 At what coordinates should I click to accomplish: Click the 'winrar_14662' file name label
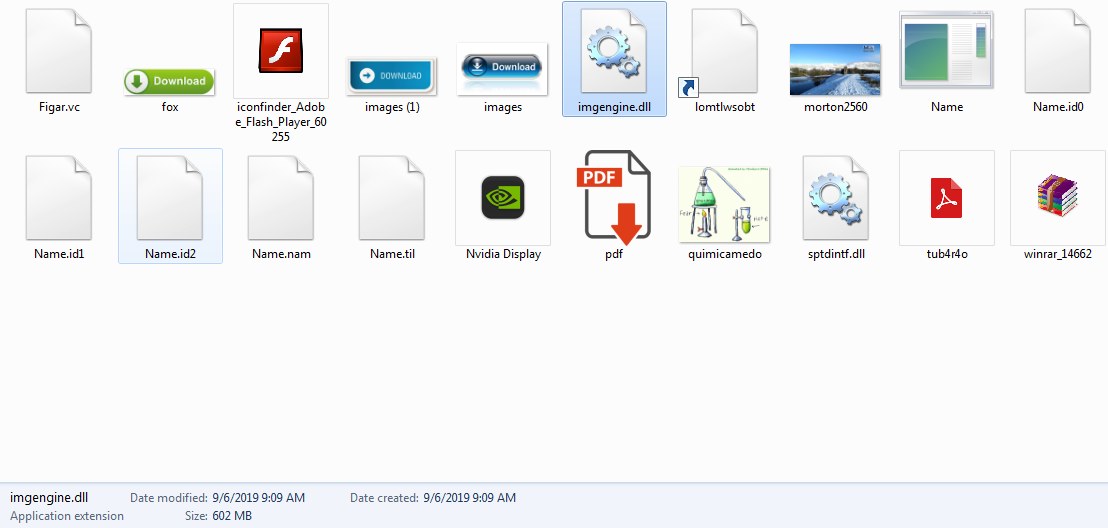[x=1058, y=254]
